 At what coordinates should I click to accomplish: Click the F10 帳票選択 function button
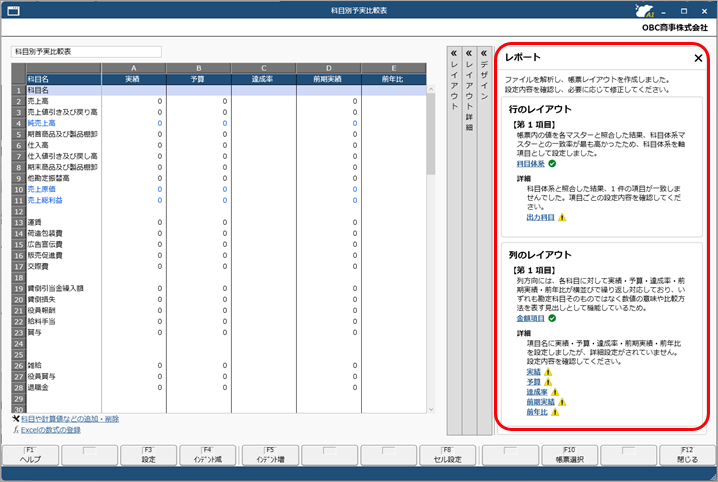tap(570, 455)
